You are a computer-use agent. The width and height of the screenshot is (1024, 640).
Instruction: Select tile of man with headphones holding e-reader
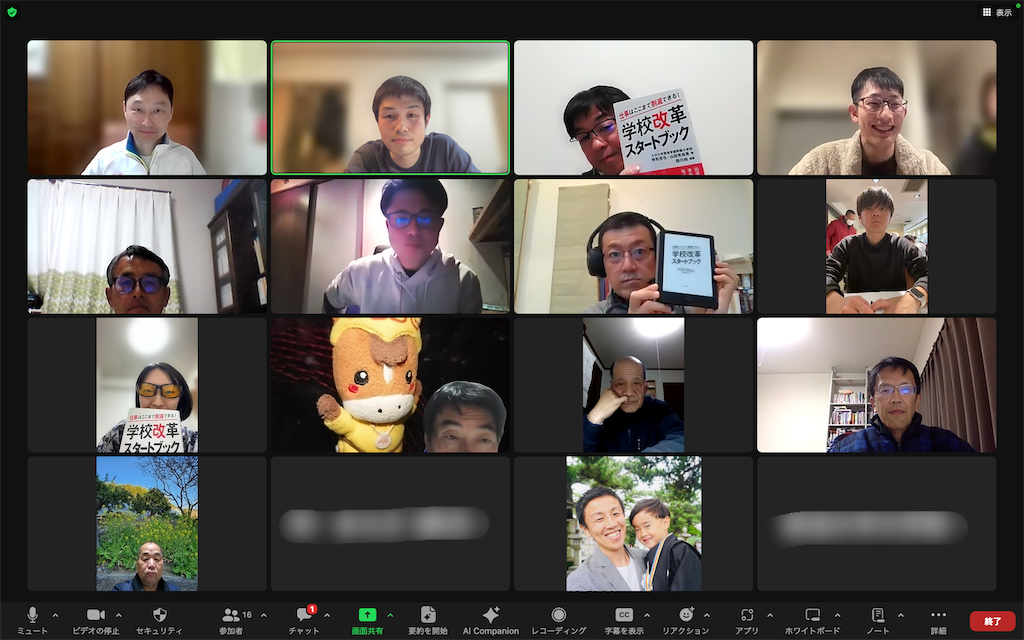[x=633, y=246]
